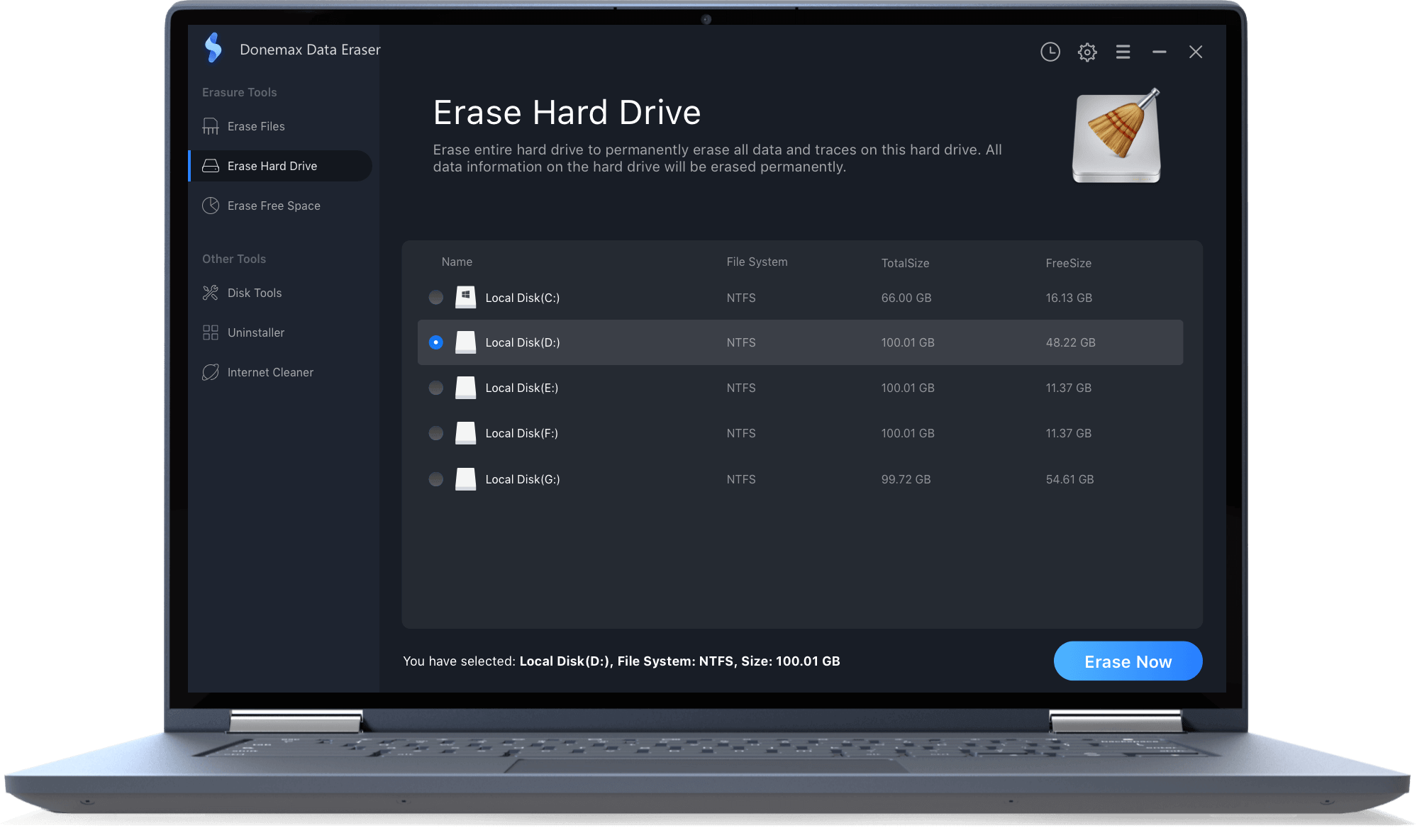This screenshot has height=840, width=1417.
Task: Click the Uninstaller grid icon
Action: tap(211, 332)
